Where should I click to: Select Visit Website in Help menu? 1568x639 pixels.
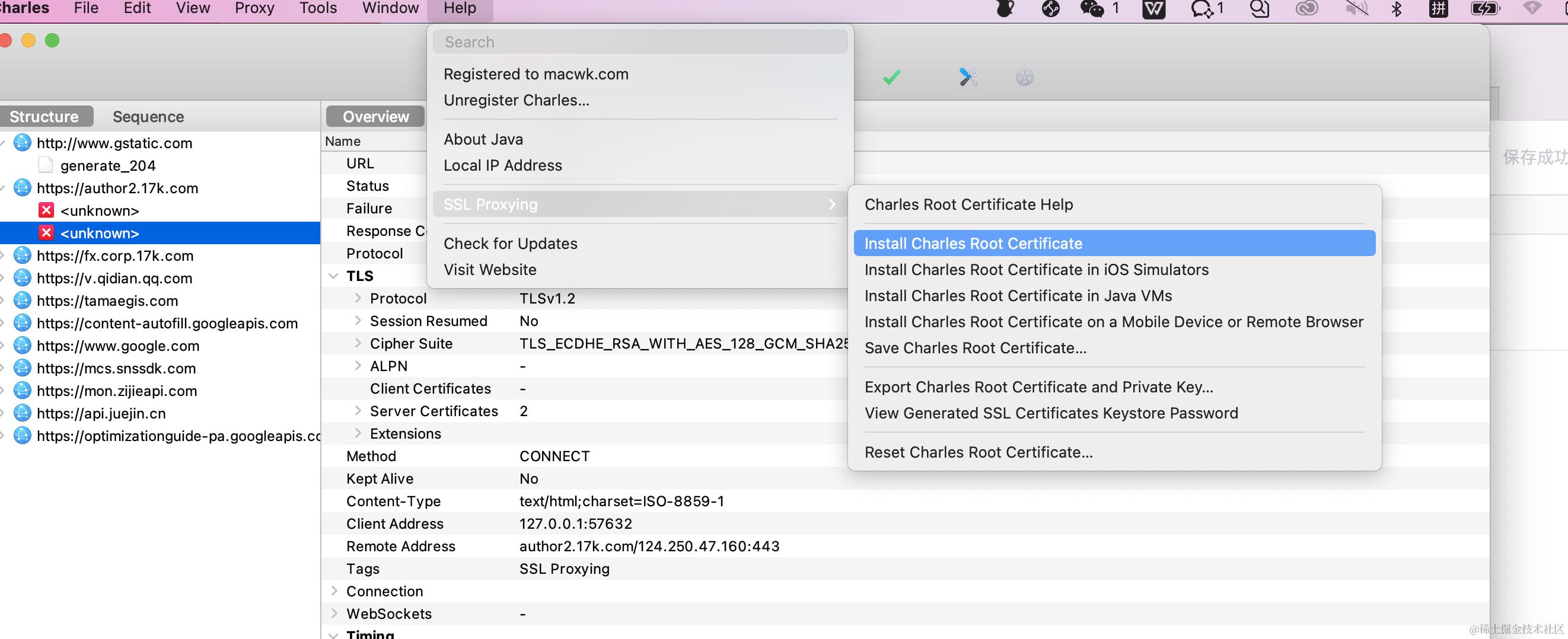coord(640,270)
